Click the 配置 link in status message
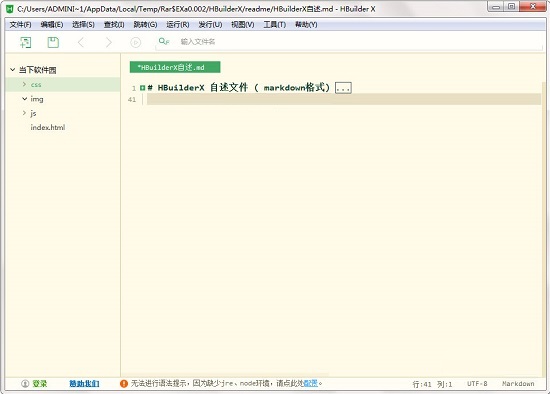 pyautogui.click(x=311, y=383)
